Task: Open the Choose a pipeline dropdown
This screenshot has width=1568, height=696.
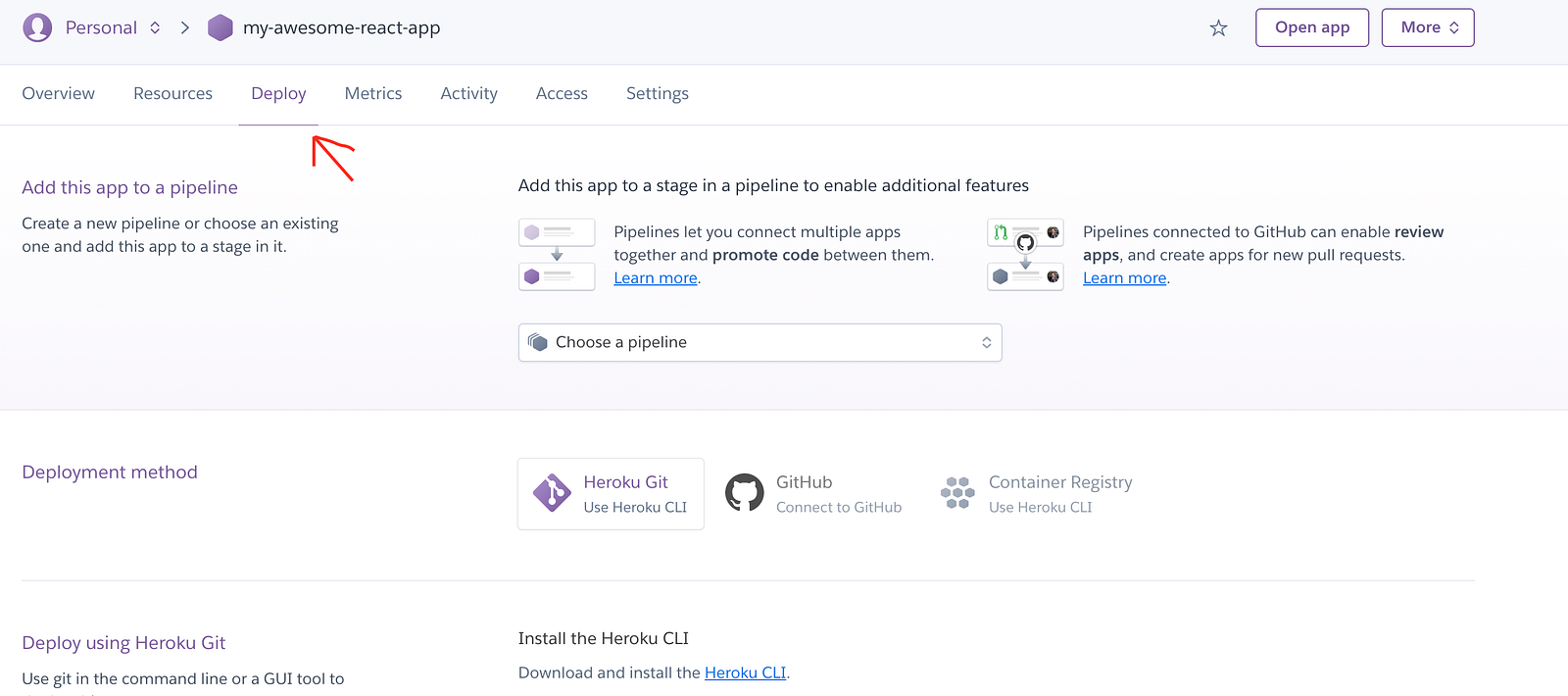Action: pos(759,342)
